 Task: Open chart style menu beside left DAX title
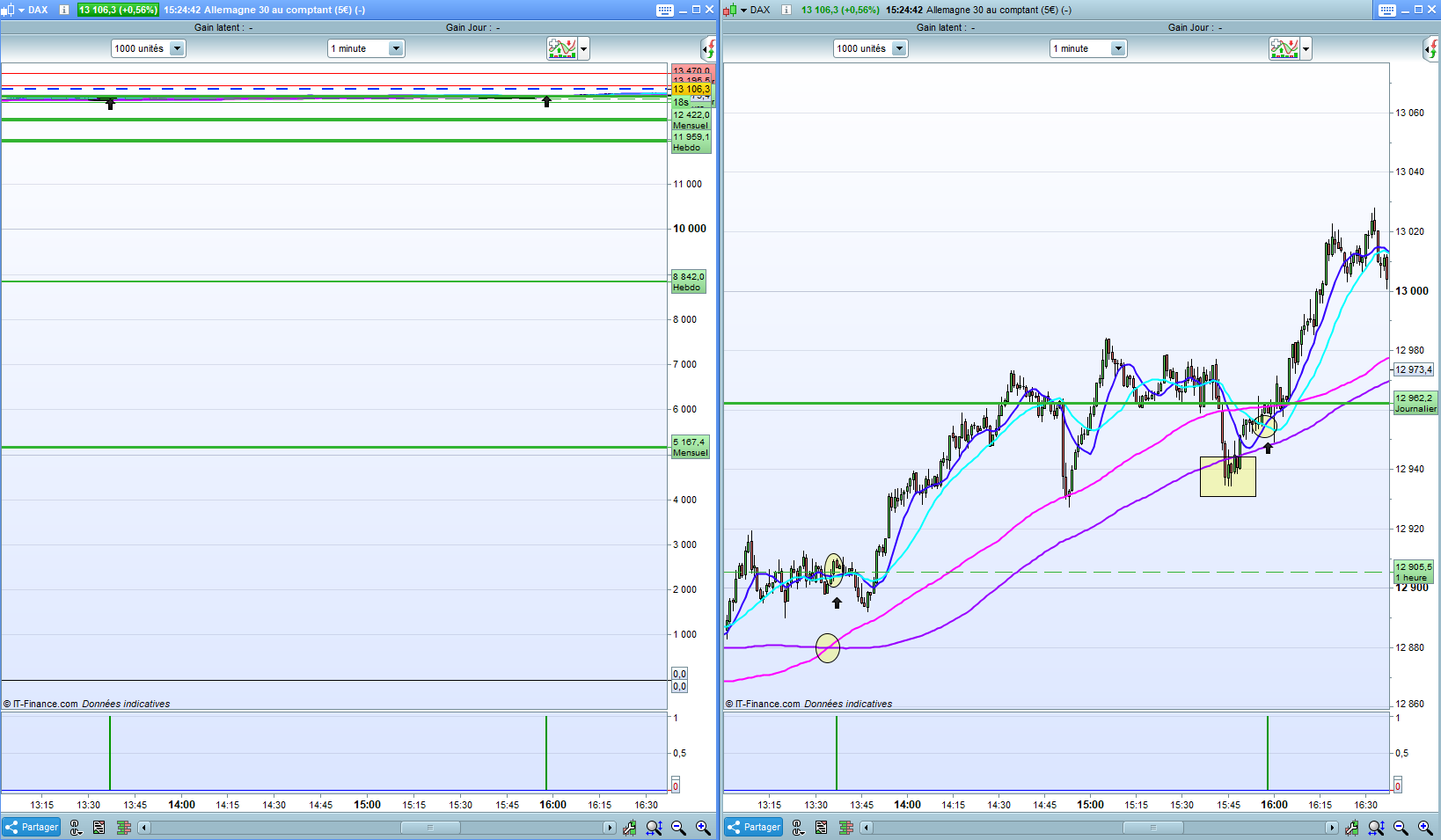click(x=12, y=10)
